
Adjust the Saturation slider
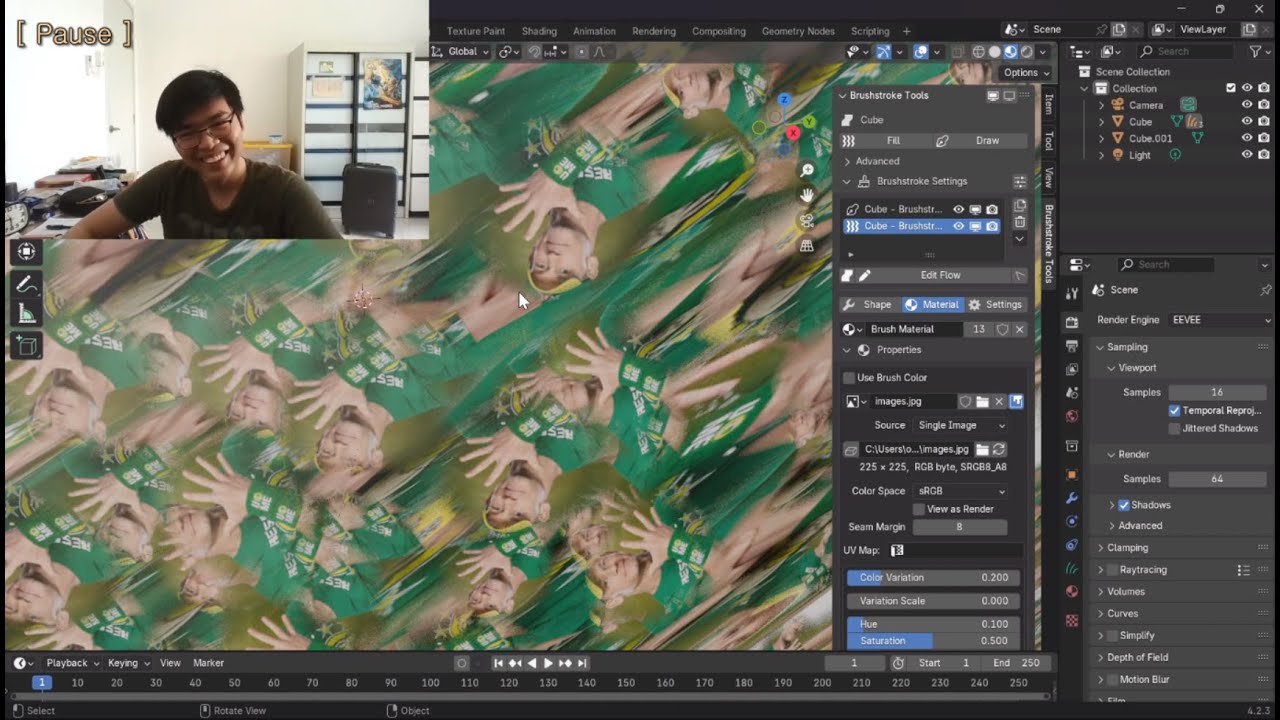pos(934,641)
